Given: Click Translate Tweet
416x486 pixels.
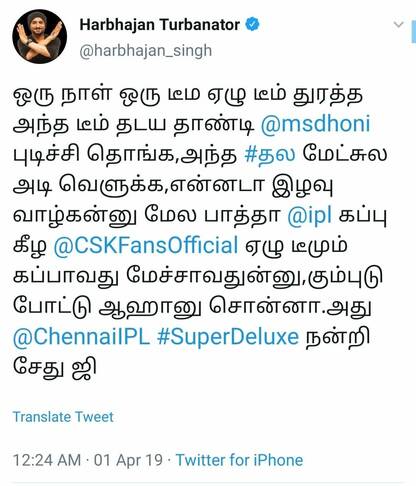Looking at the screenshot, I should (63, 417).
